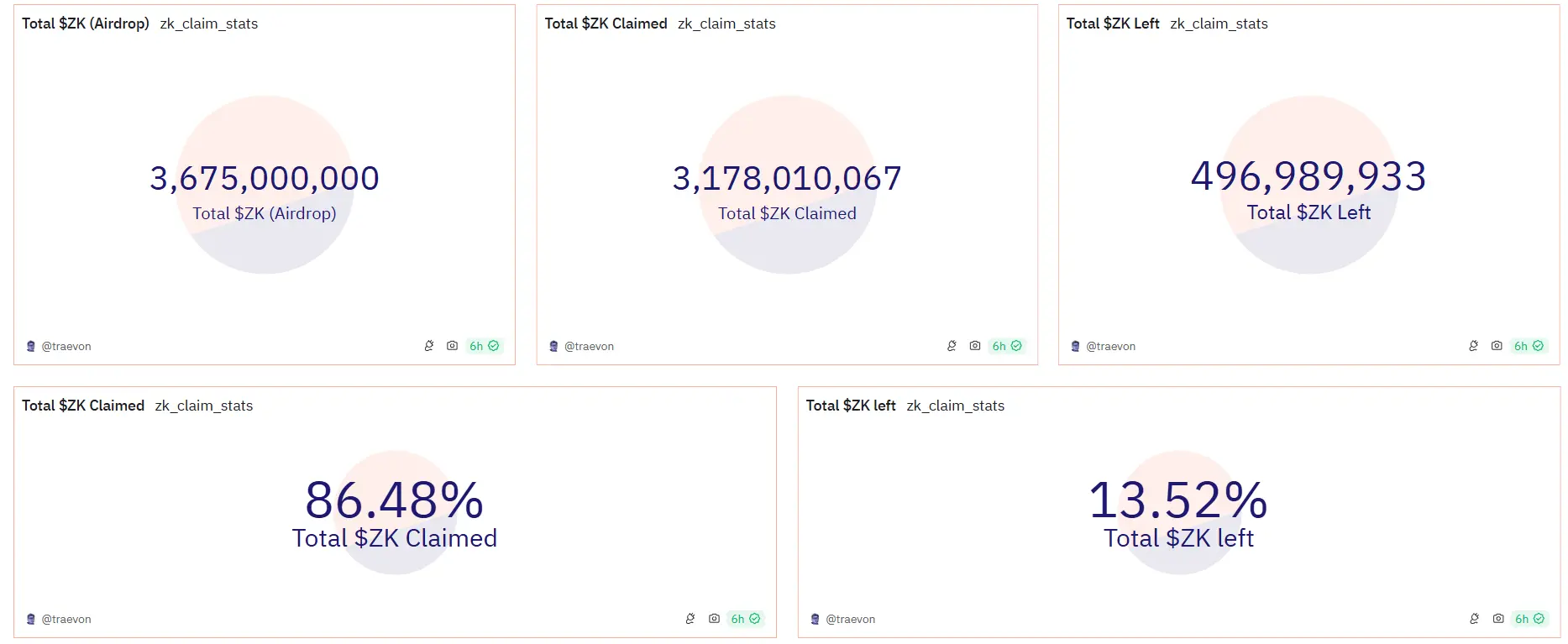Click the "Total $ZK left" title above 13.52%
The height and width of the screenshot is (644, 1568).
click(x=851, y=406)
